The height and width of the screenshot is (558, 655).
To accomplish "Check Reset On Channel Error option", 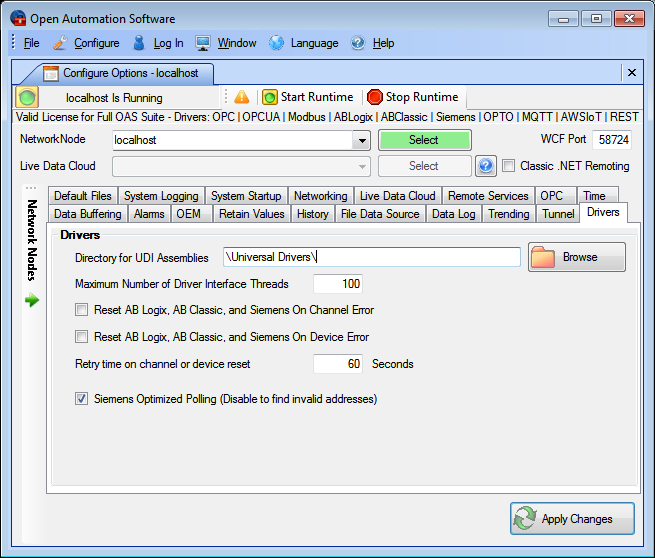I will 81,309.
